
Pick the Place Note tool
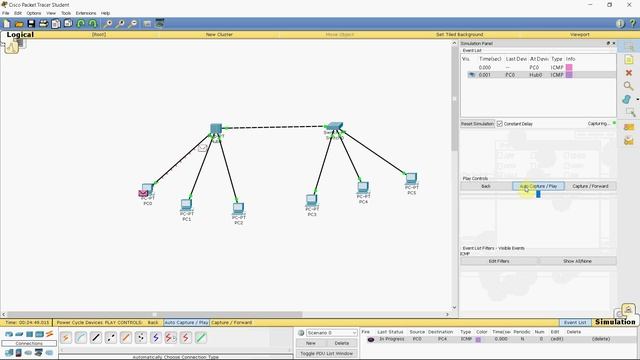pyautogui.click(x=629, y=60)
